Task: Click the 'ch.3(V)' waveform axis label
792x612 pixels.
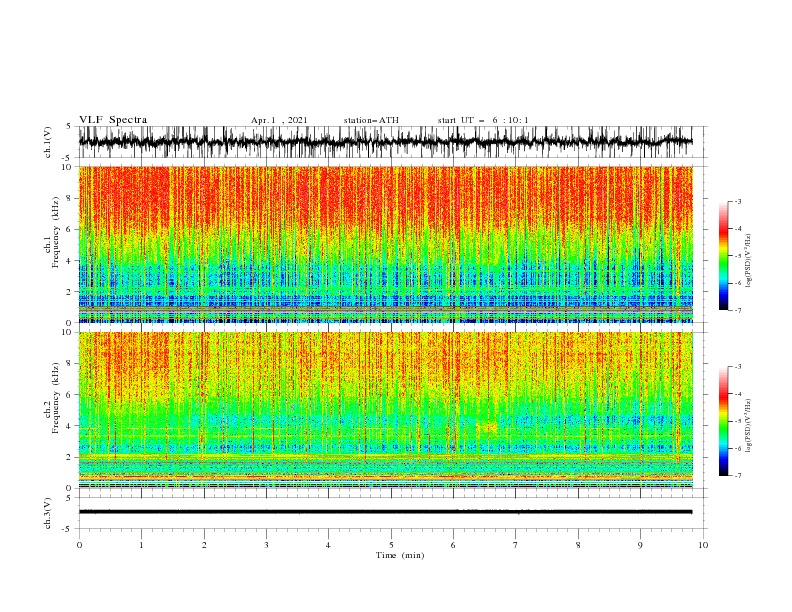Action: (48, 513)
